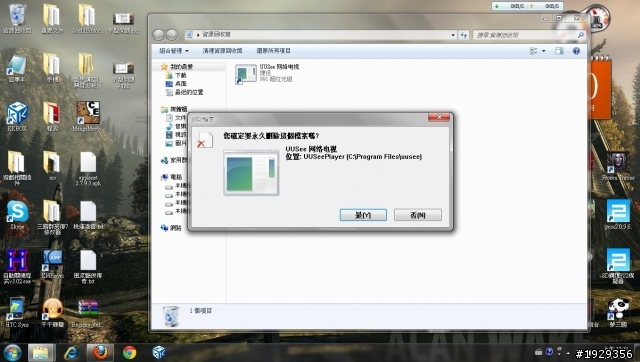Click the File Explorer taskbar button
The image size is (640, 362).
pyautogui.click(x=41, y=353)
